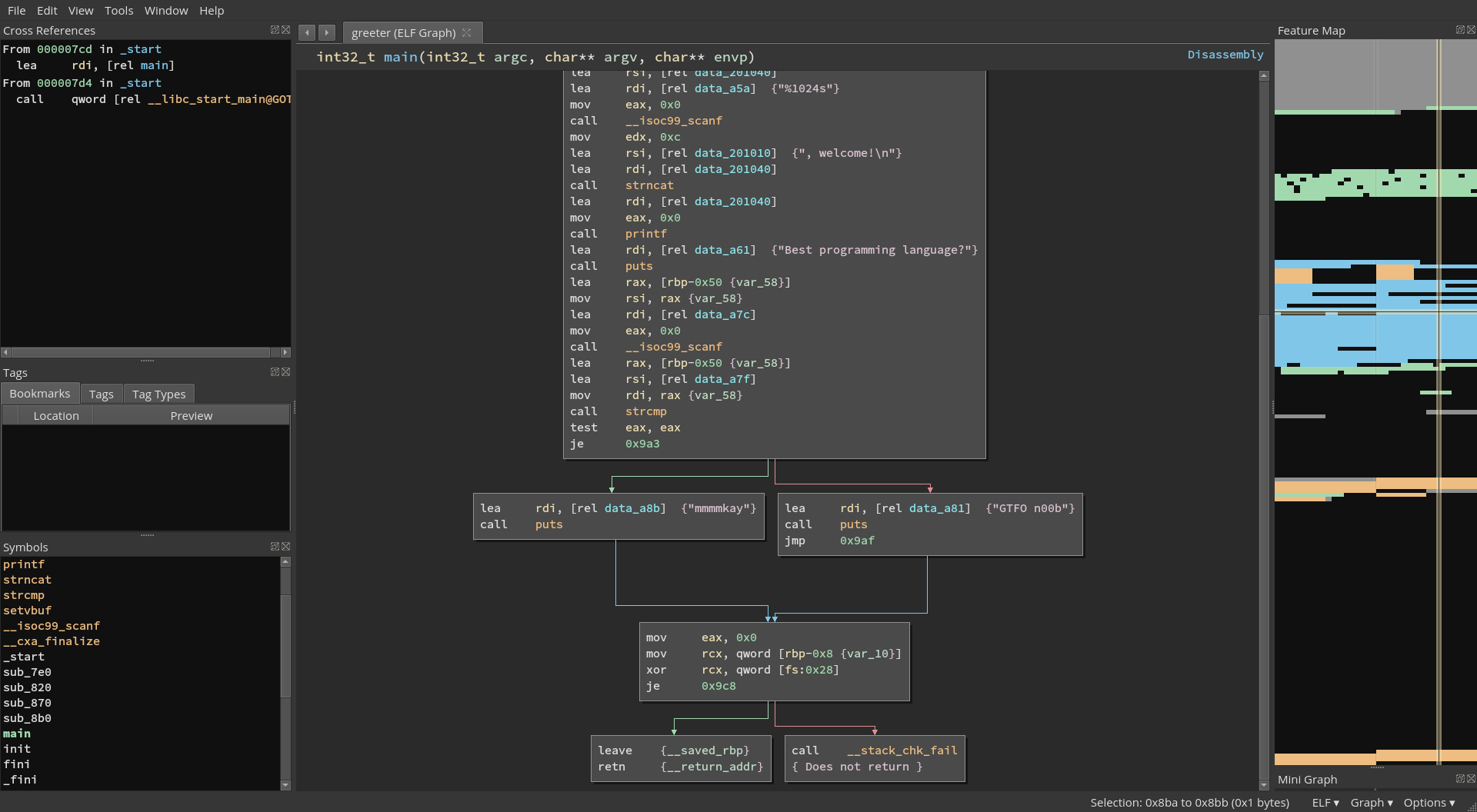The image size is (1477, 812).
Task: Close the Tags panel
Action: 286,372
